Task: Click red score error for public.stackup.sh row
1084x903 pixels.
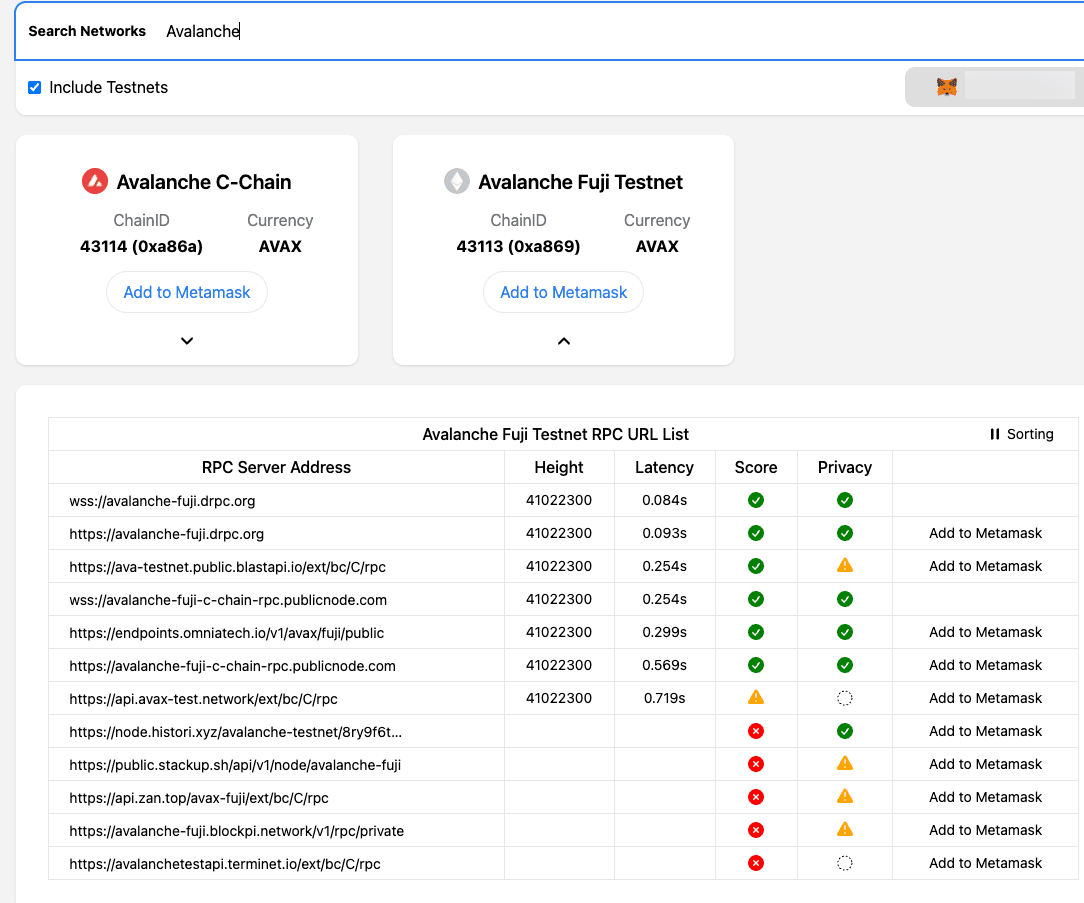Action: 756,764
